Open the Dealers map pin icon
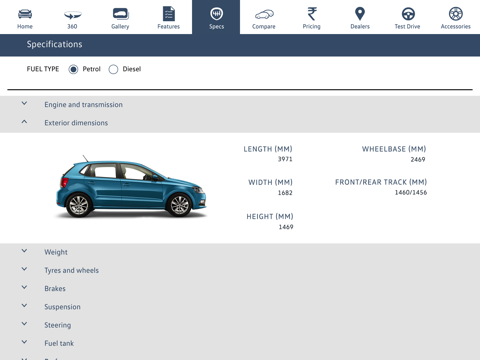The width and height of the screenshot is (480, 360). pyautogui.click(x=360, y=14)
